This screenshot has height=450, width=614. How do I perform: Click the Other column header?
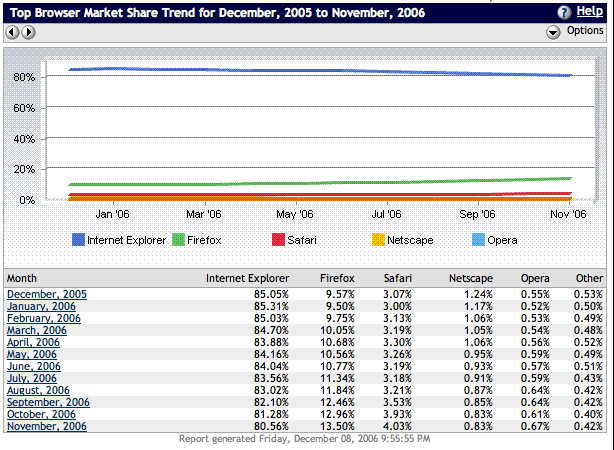pos(589,278)
